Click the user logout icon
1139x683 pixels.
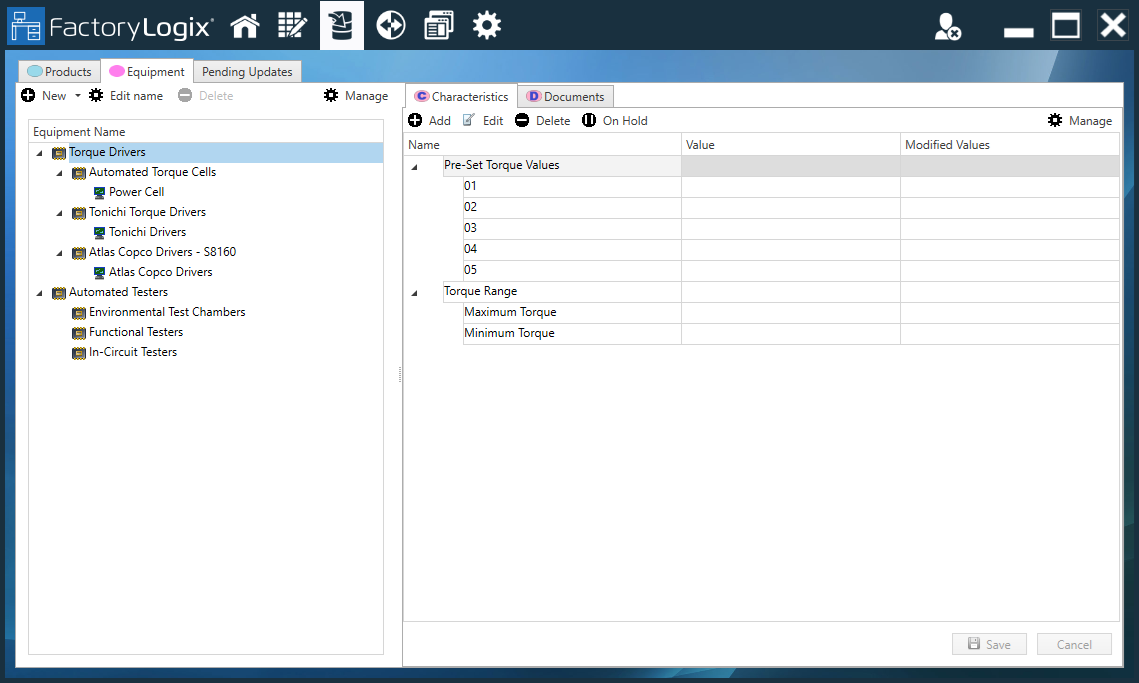[x=947, y=27]
